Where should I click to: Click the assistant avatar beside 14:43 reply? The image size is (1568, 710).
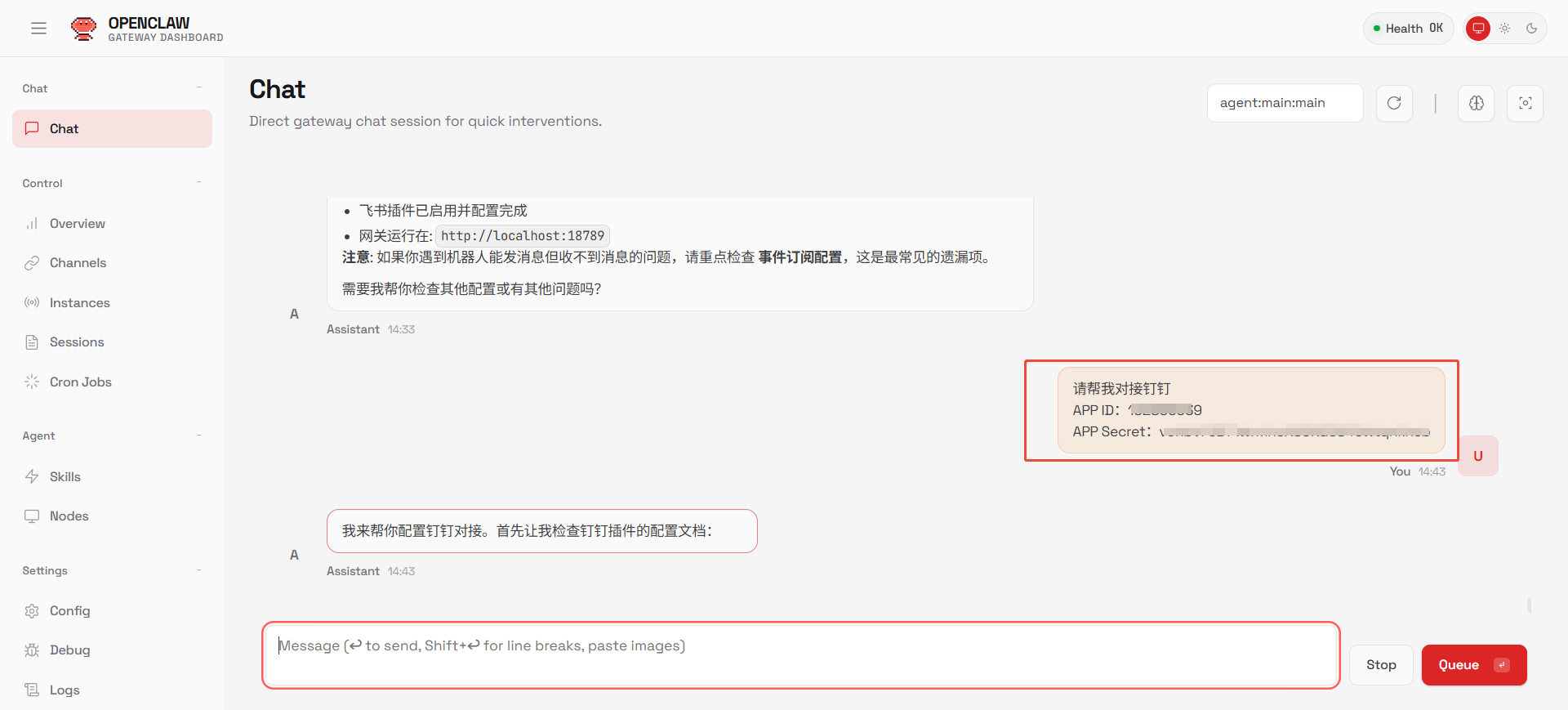coord(294,556)
